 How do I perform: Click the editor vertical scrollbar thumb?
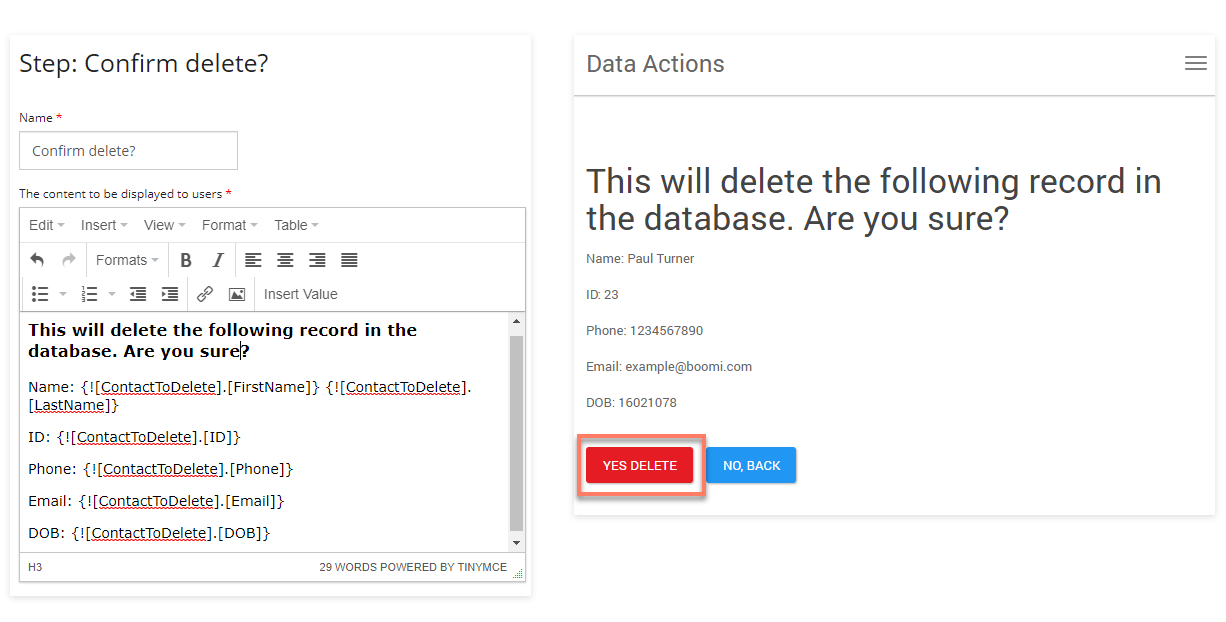[516, 433]
